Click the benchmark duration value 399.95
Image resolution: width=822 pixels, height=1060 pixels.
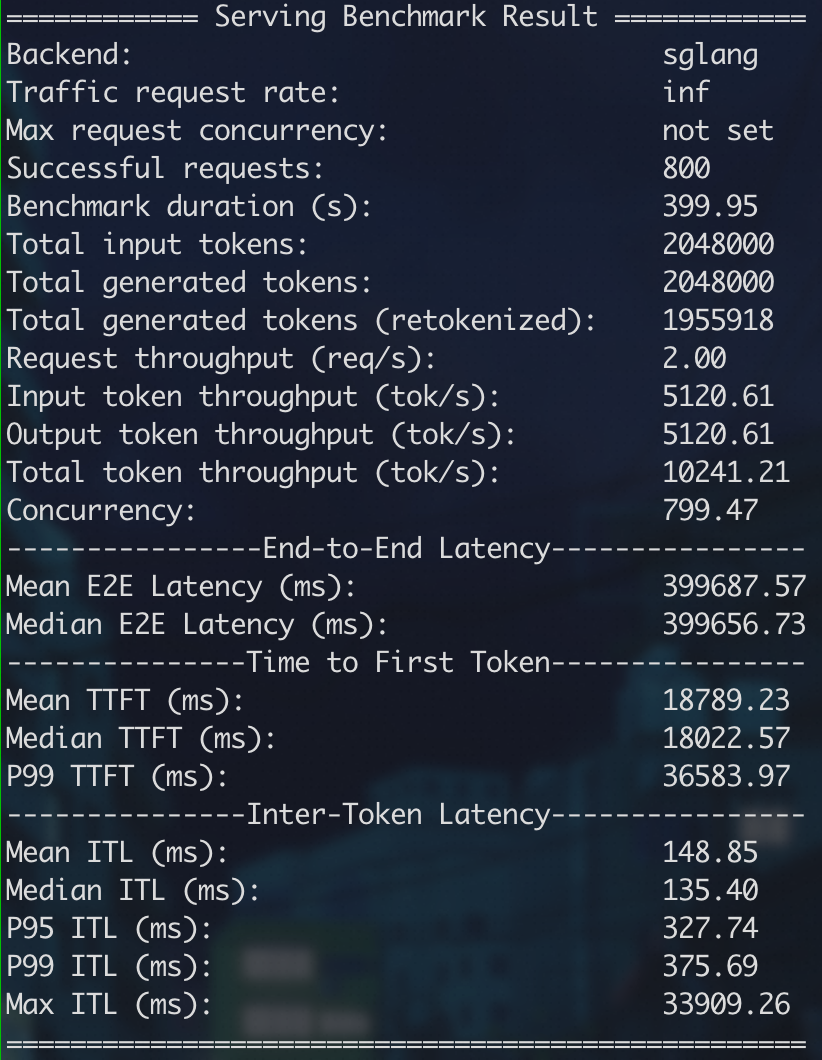710,207
